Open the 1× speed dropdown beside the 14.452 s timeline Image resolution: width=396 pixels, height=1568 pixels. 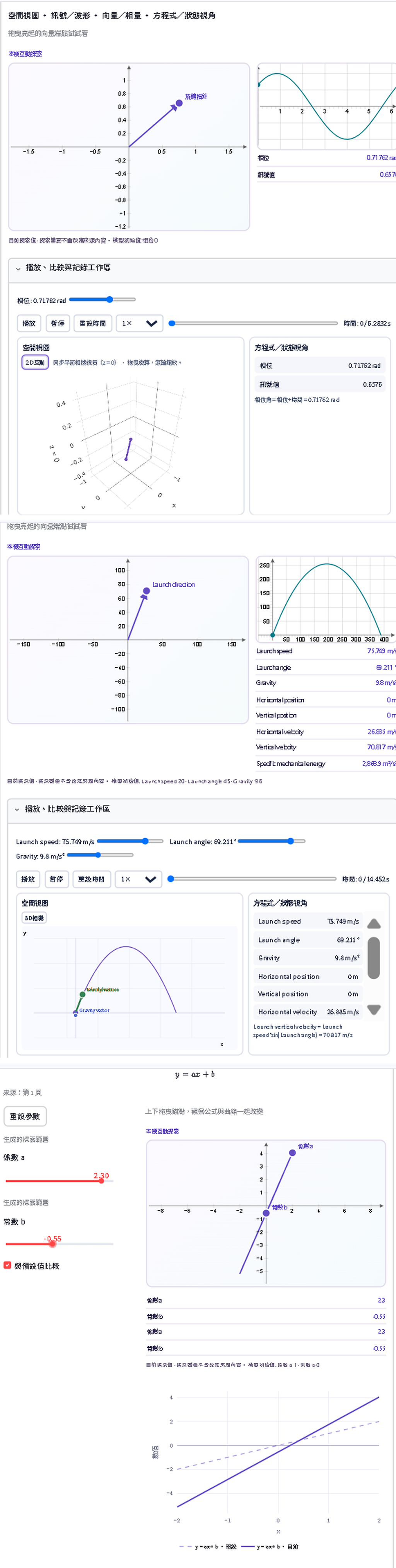point(138,879)
